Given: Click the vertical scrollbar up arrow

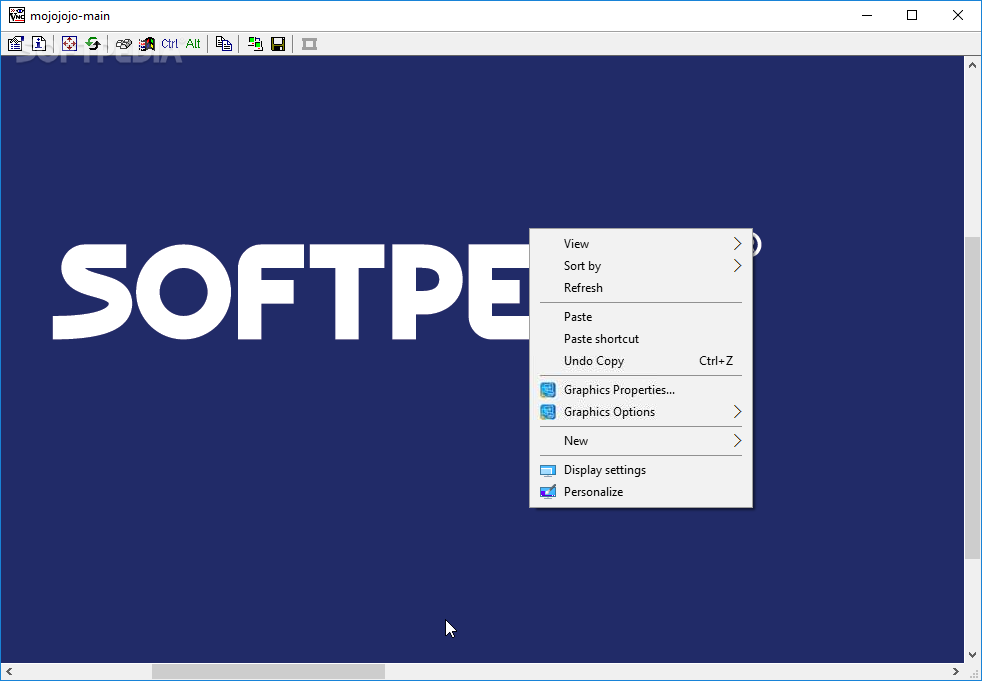Looking at the screenshot, I should (x=972, y=65).
